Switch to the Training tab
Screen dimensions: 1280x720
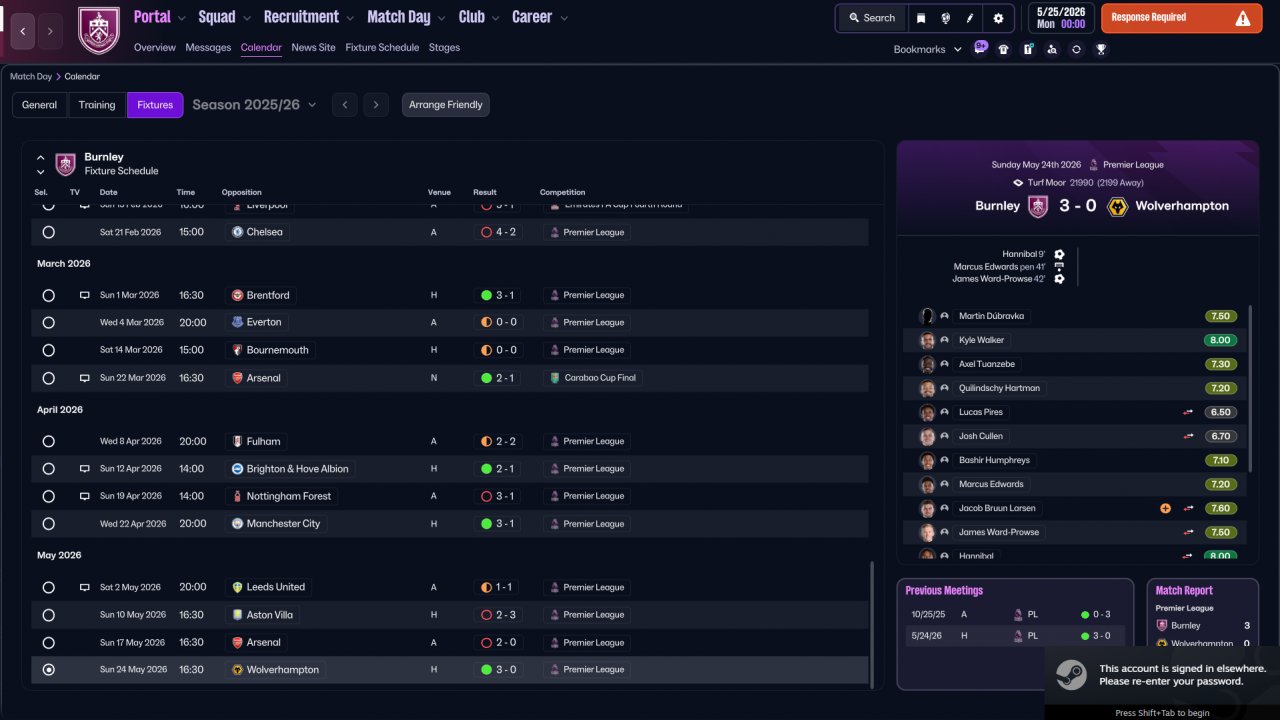pos(97,105)
